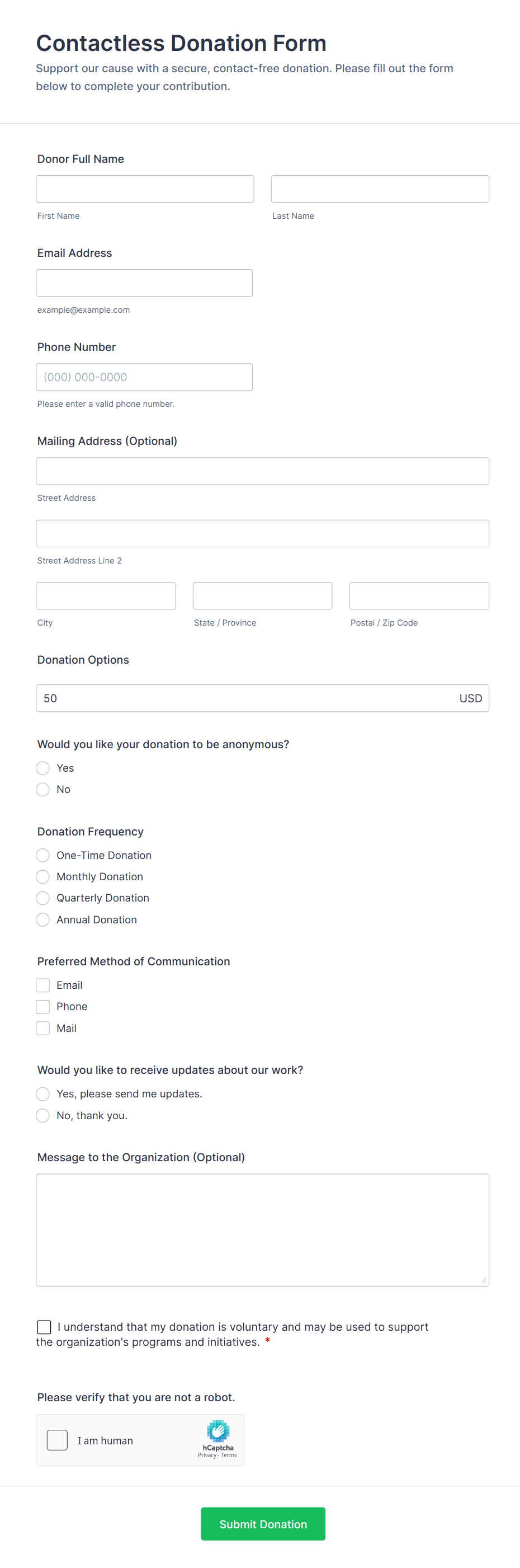Open the hCaptcha Privacy link

pyautogui.click(x=207, y=1456)
